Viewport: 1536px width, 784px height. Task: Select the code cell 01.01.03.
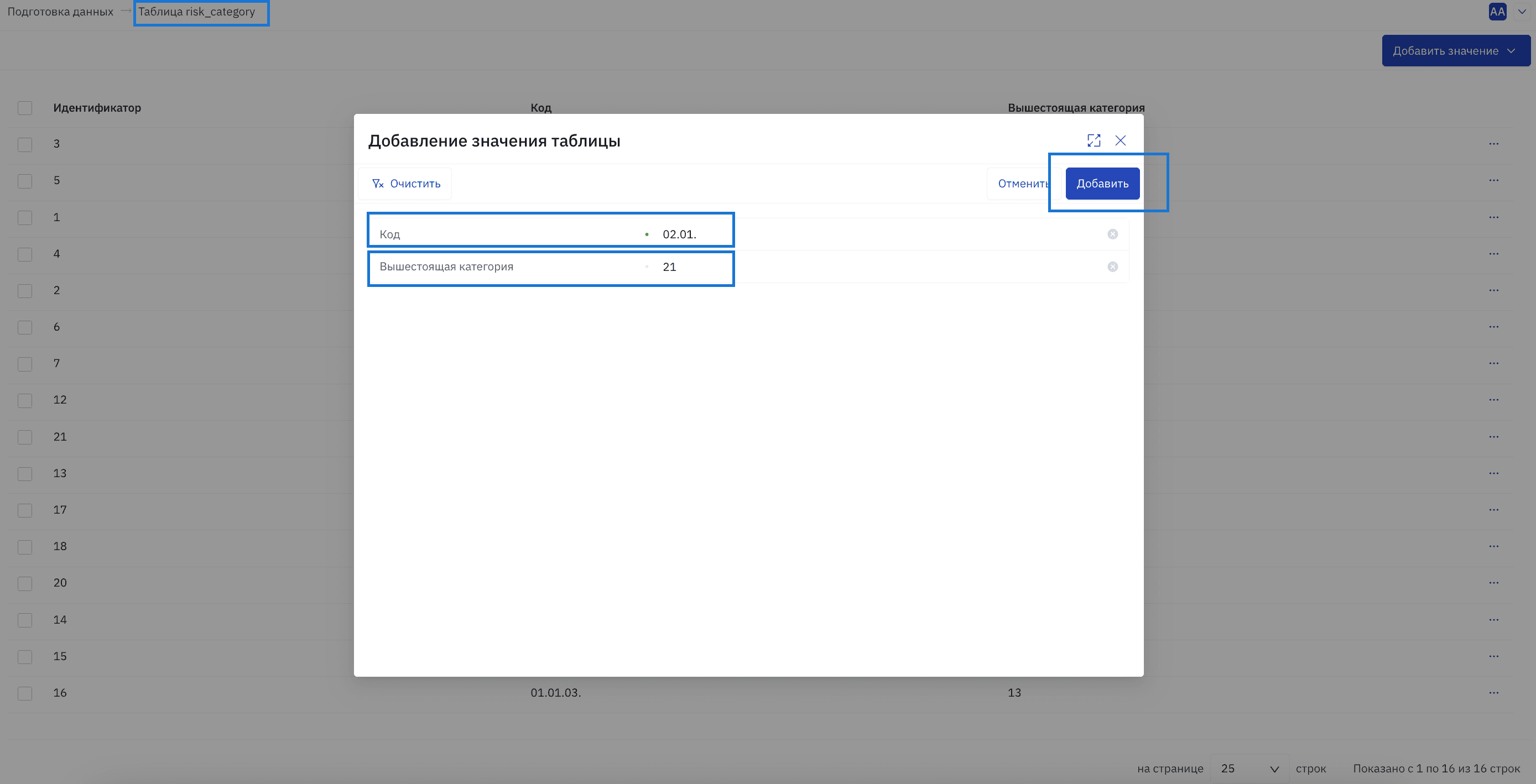(x=556, y=693)
